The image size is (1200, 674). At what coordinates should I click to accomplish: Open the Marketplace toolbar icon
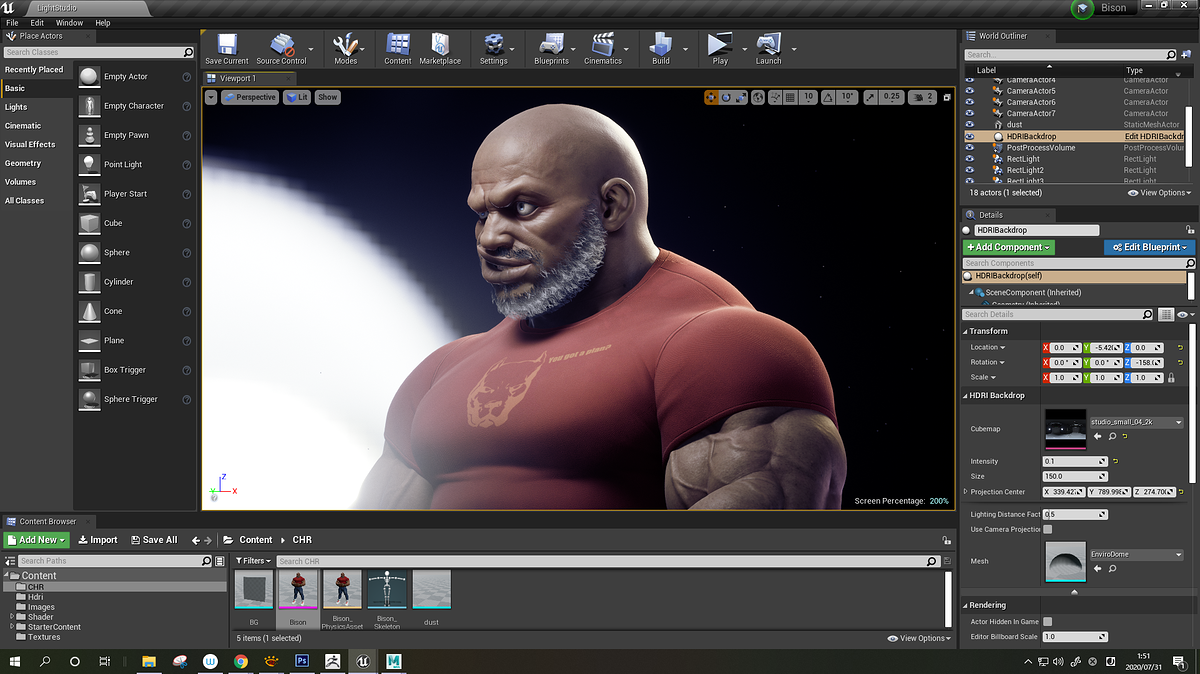(x=440, y=44)
